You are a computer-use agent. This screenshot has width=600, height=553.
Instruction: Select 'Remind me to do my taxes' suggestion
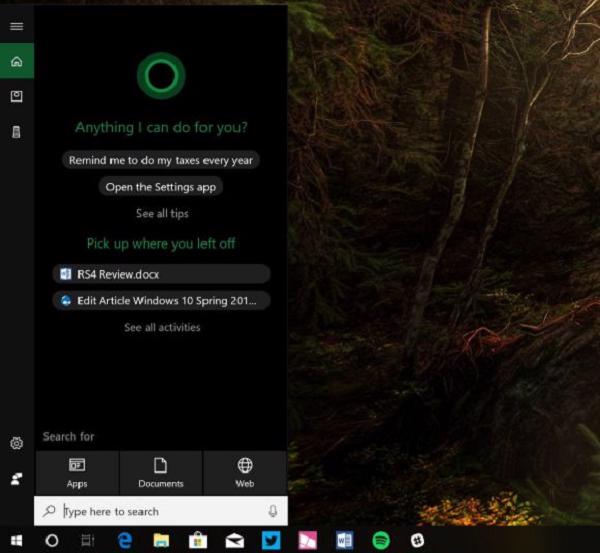[x=161, y=160]
